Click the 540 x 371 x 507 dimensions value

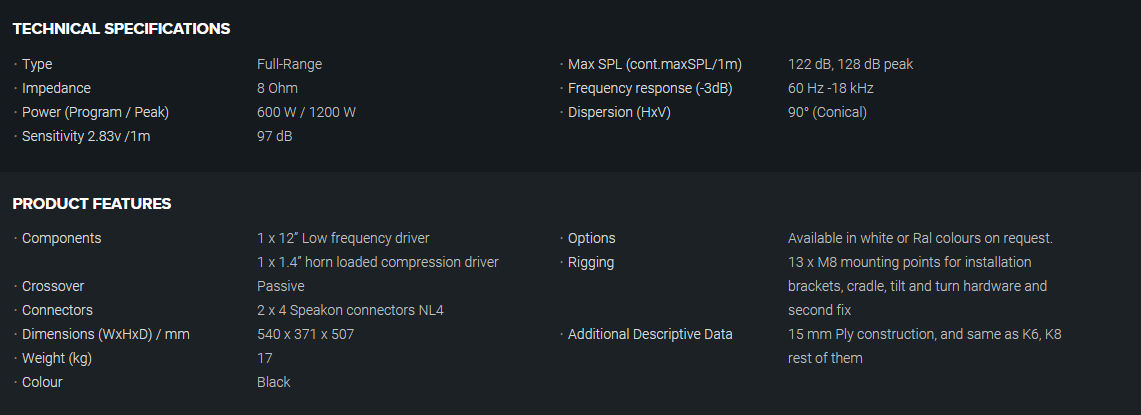[305, 334]
